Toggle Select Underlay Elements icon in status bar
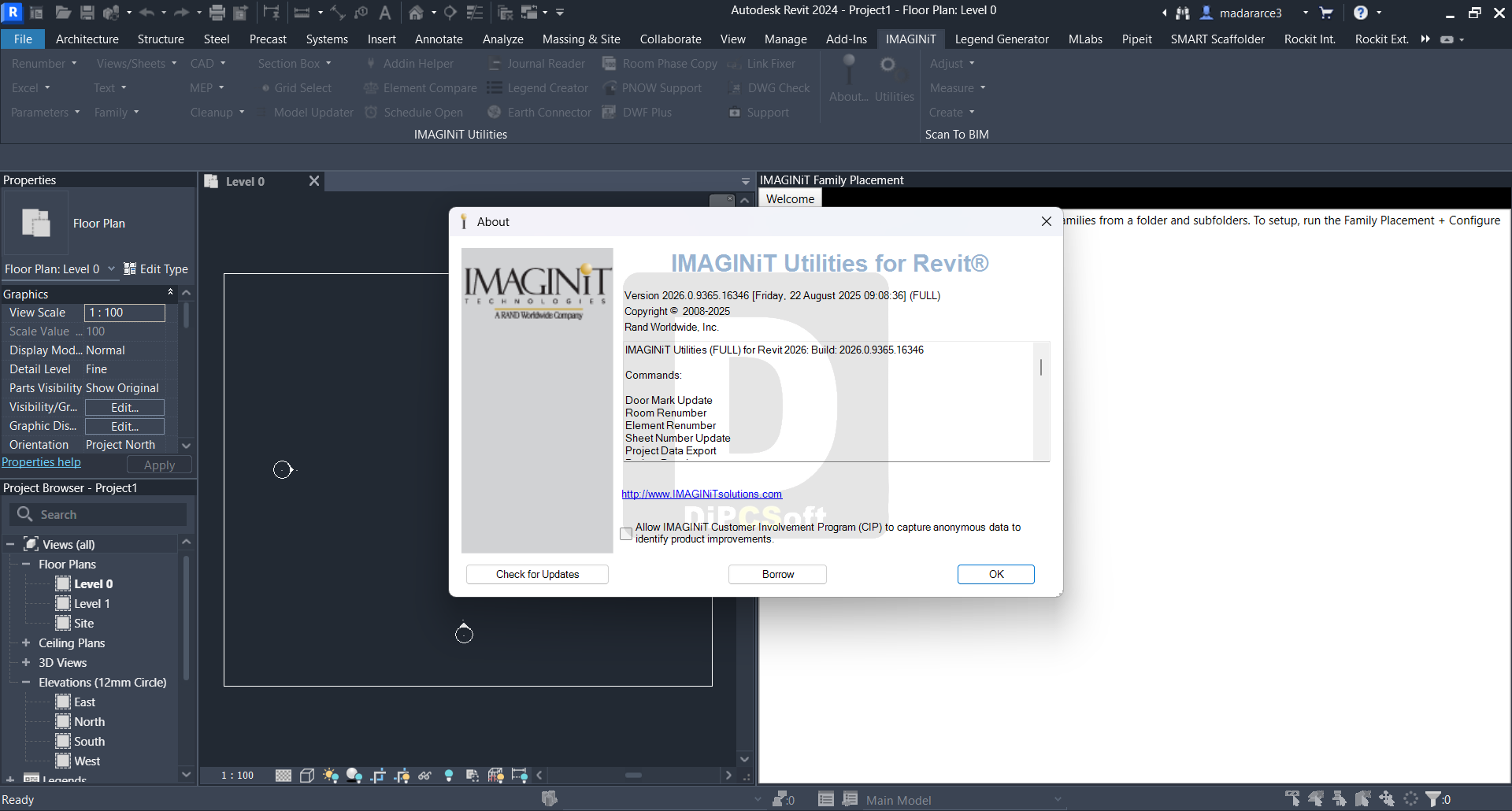 click(x=1316, y=799)
